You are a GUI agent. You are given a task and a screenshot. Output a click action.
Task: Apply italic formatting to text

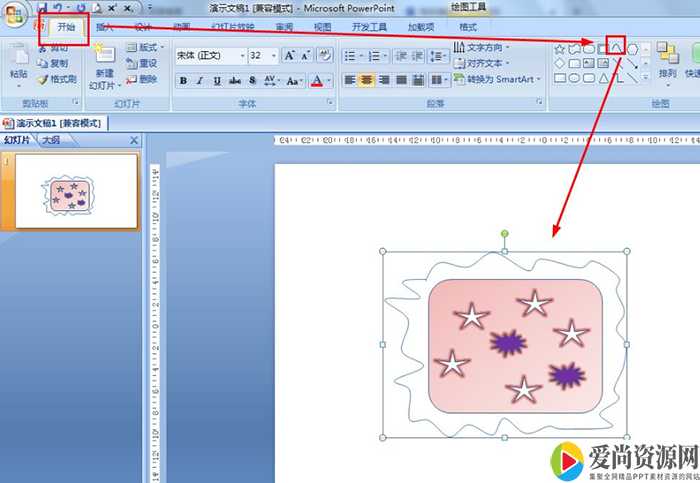click(x=200, y=80)
